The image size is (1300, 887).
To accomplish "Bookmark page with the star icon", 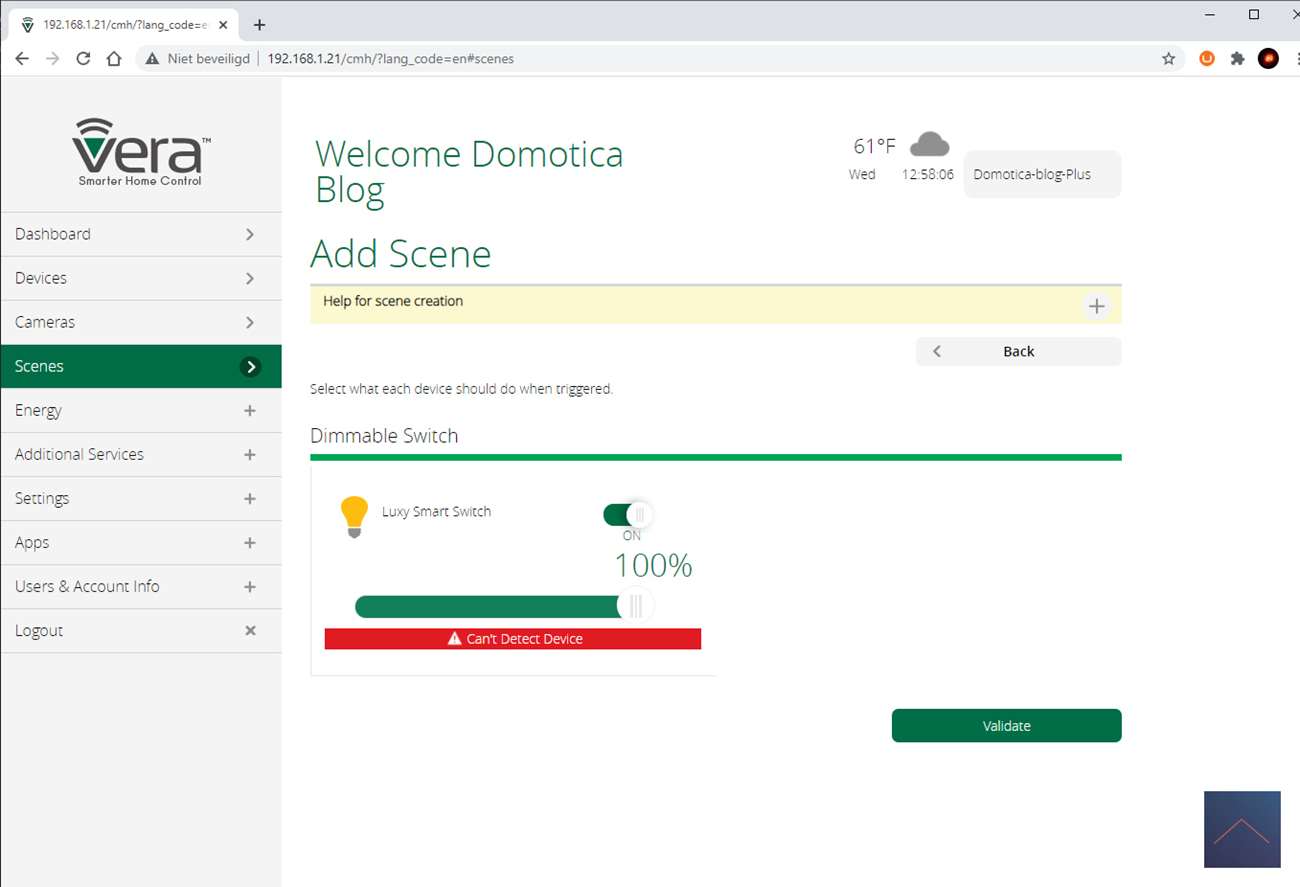I will (x=1168, y=59).
